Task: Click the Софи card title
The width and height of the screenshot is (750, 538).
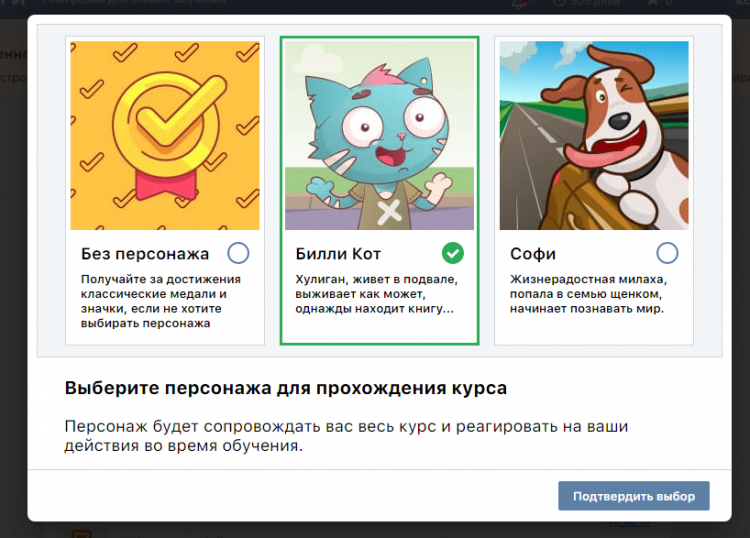Action: tap(532, 253)
